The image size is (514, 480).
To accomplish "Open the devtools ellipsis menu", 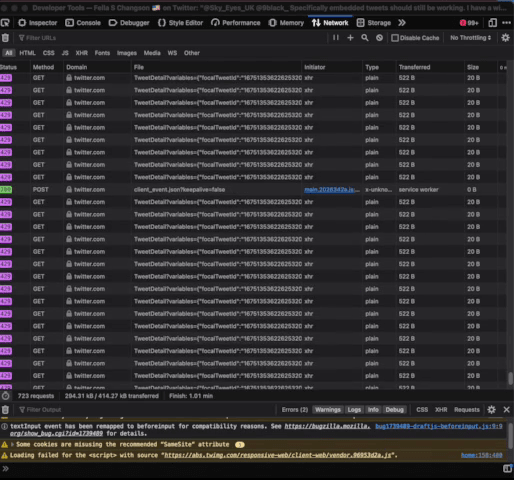I will 506,23.
